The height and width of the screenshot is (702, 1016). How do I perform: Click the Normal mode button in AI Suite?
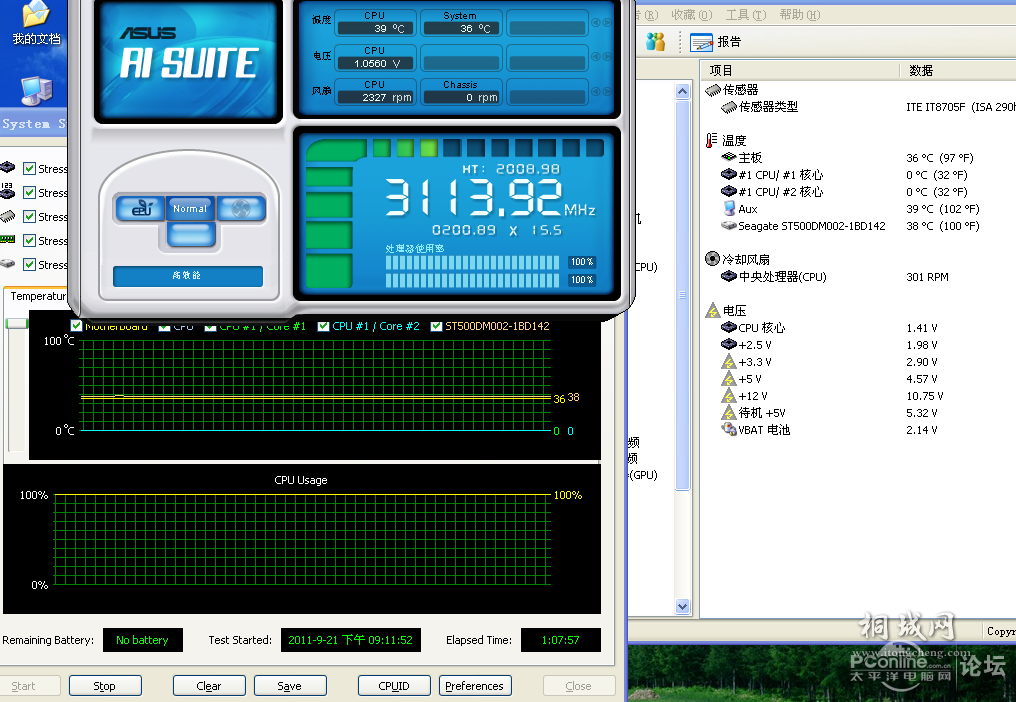coord(190,208)
